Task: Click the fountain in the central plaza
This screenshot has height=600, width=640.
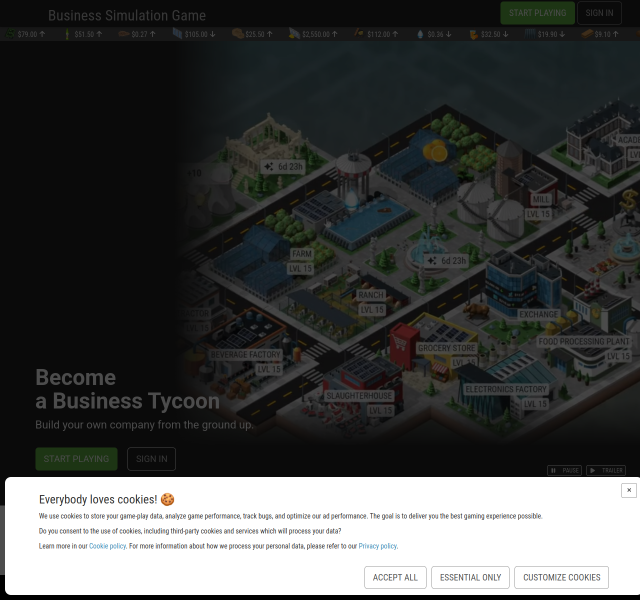Action: 427,249
